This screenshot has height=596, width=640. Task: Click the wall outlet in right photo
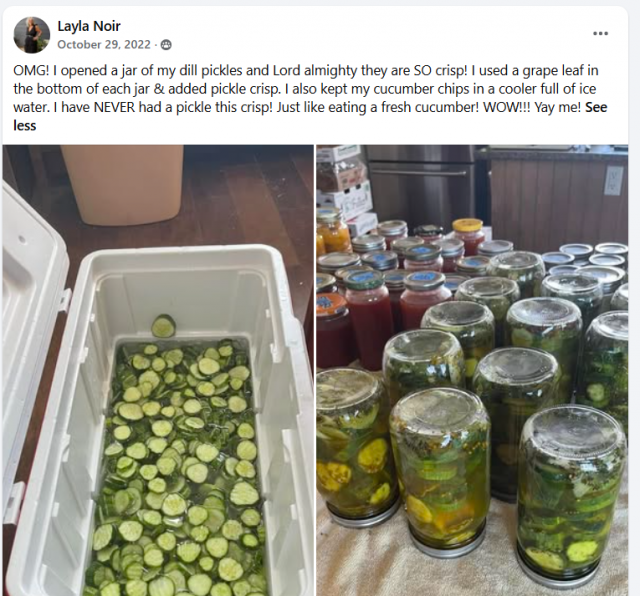(x=613, y=180)
